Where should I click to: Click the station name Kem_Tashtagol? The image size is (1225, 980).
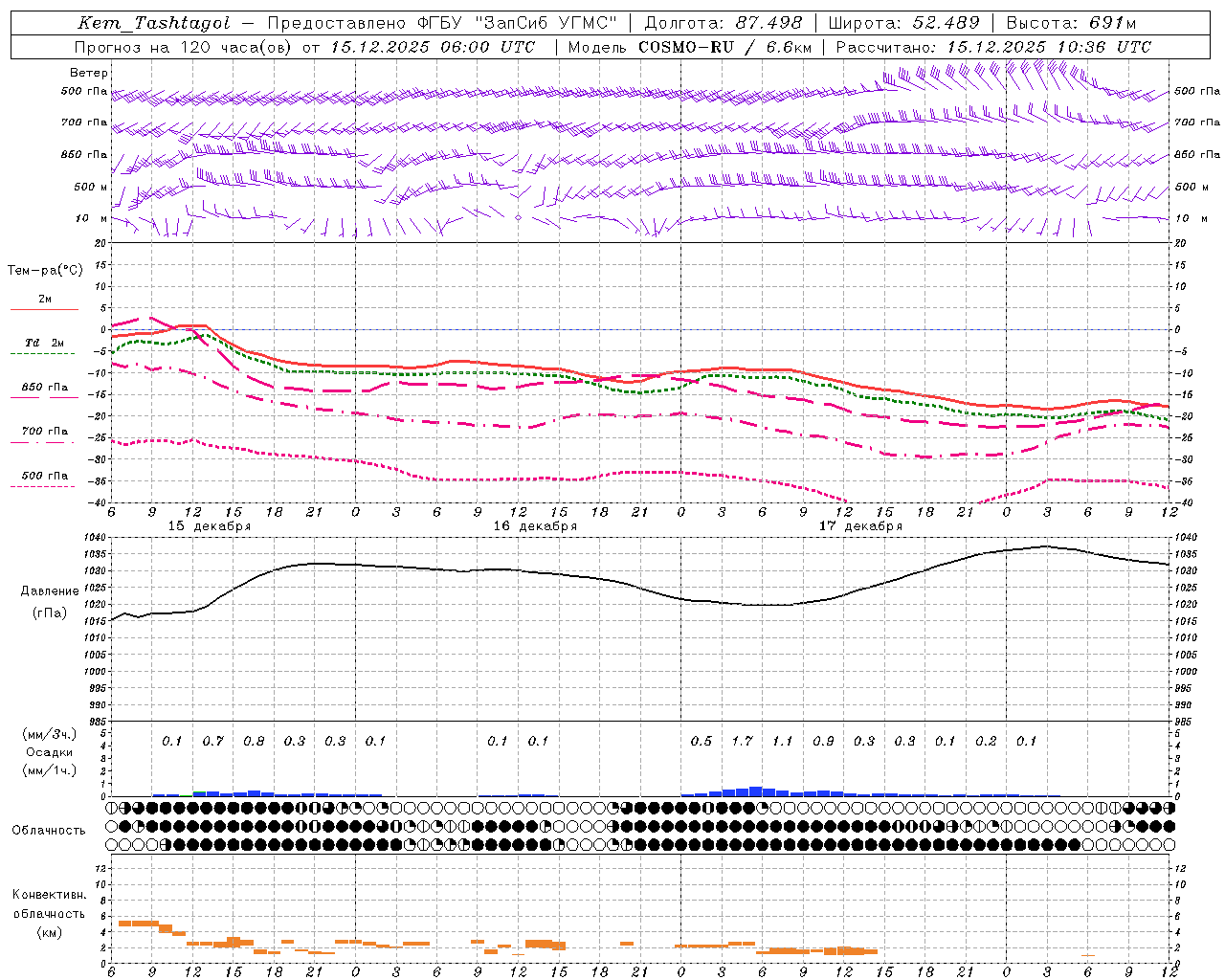click(153, 23)
